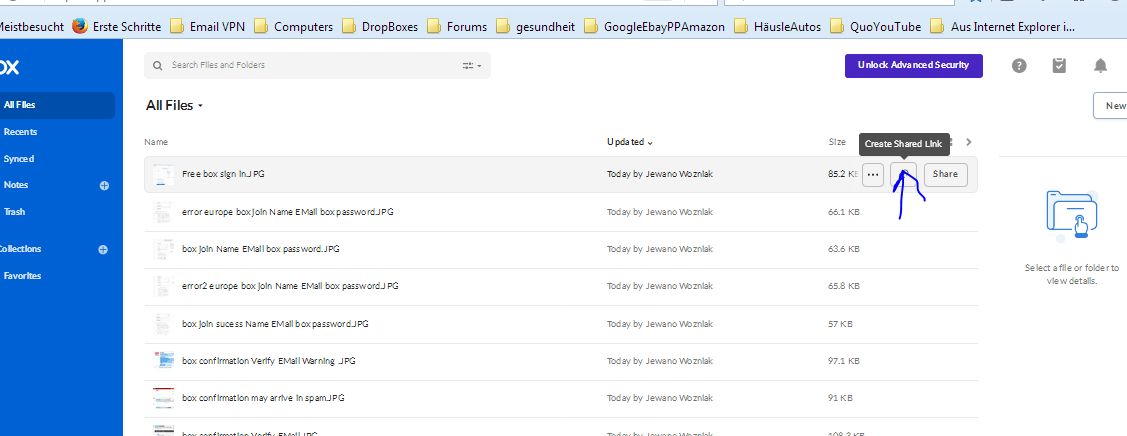Open error2 europe box Join Name EMail file
Image resolution: width=1127 pixels, height=436 pixels.
coord(290,286)
